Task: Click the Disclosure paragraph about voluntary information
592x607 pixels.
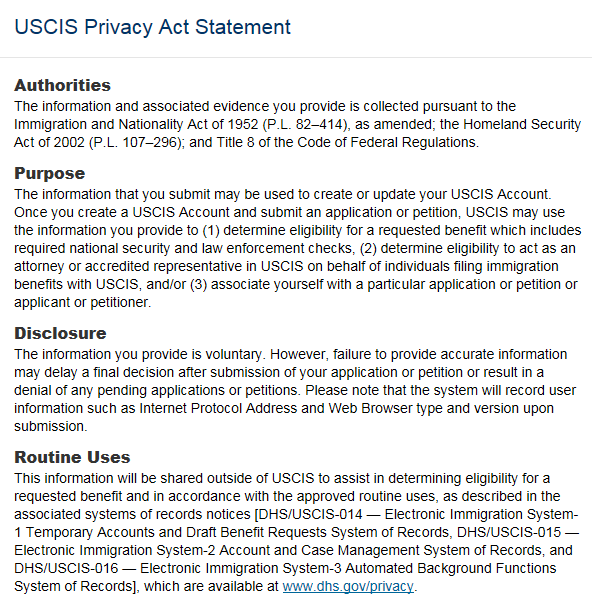Action: point(295,390)
